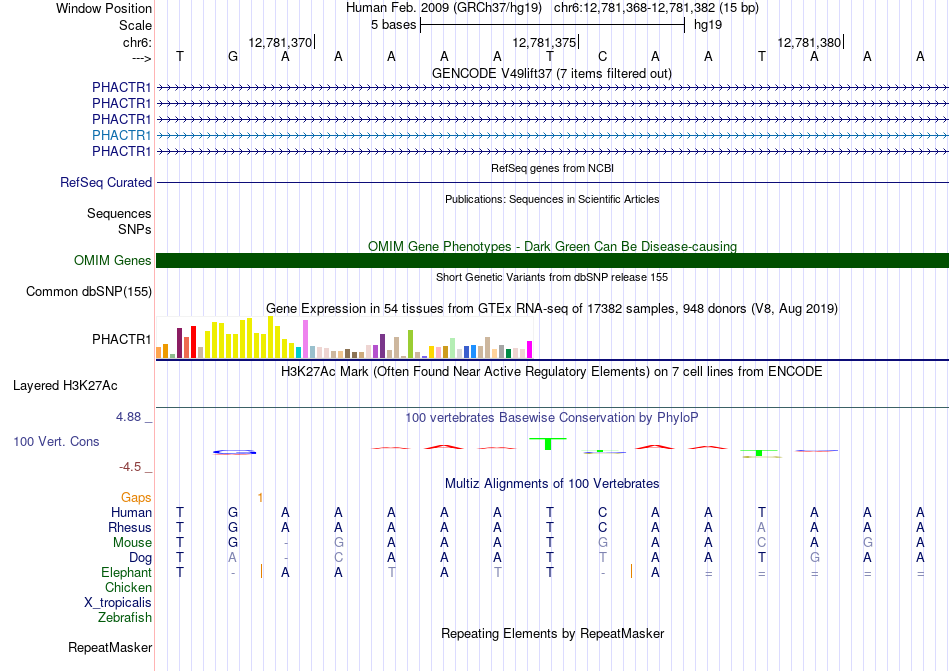Open the Common dbSNP(155) track label
Image resolution: width=950 pixels, height=671 pixels.
point(89,291)
